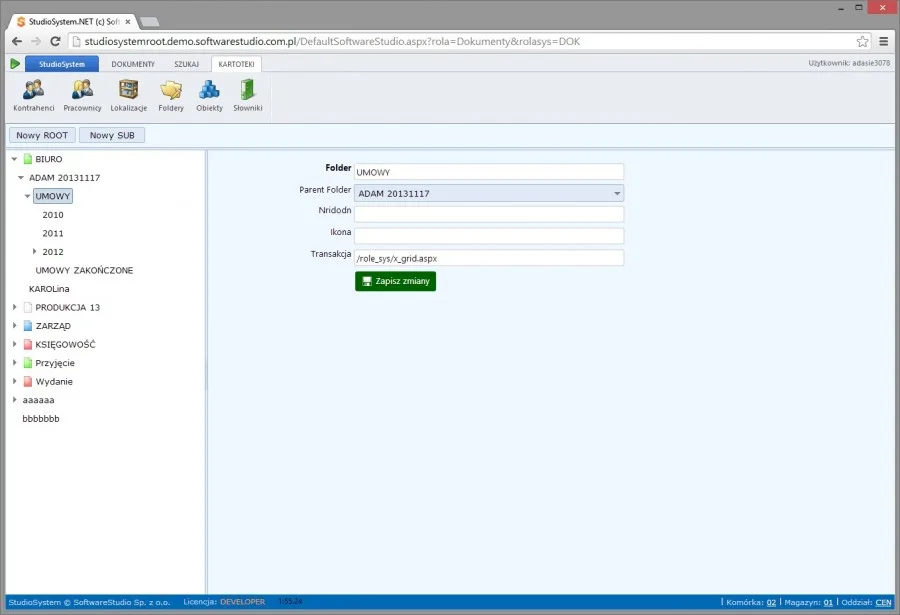Screen dimensions: 900x615
Task: Click the Nowy ROOT button
Action: pos(42,135)
